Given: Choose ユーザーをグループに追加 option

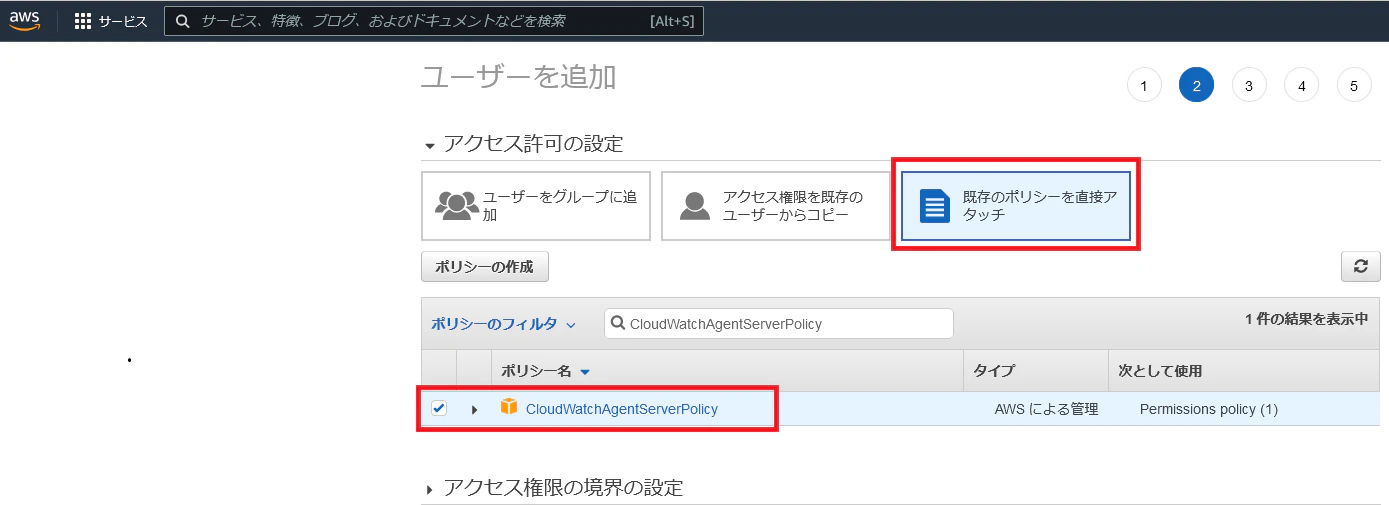Looking at the screenshot, I should [536, 206].
